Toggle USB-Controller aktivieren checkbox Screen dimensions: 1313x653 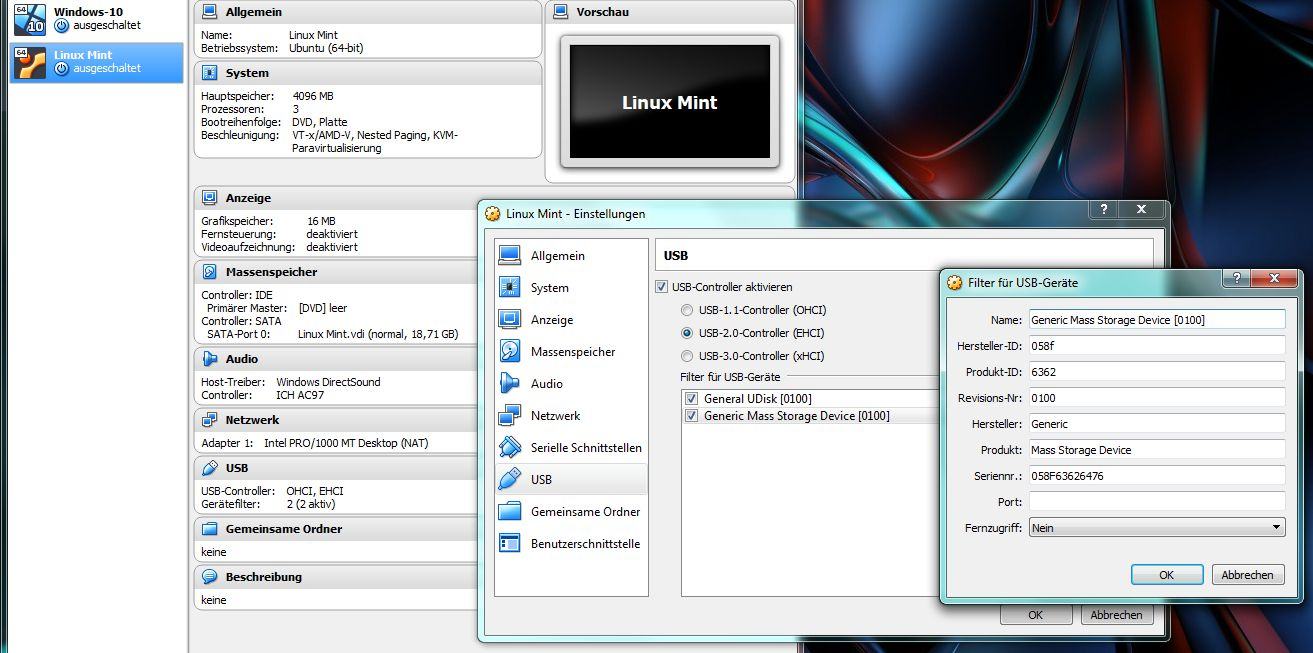pyautogui.click(x=662, y=287)
